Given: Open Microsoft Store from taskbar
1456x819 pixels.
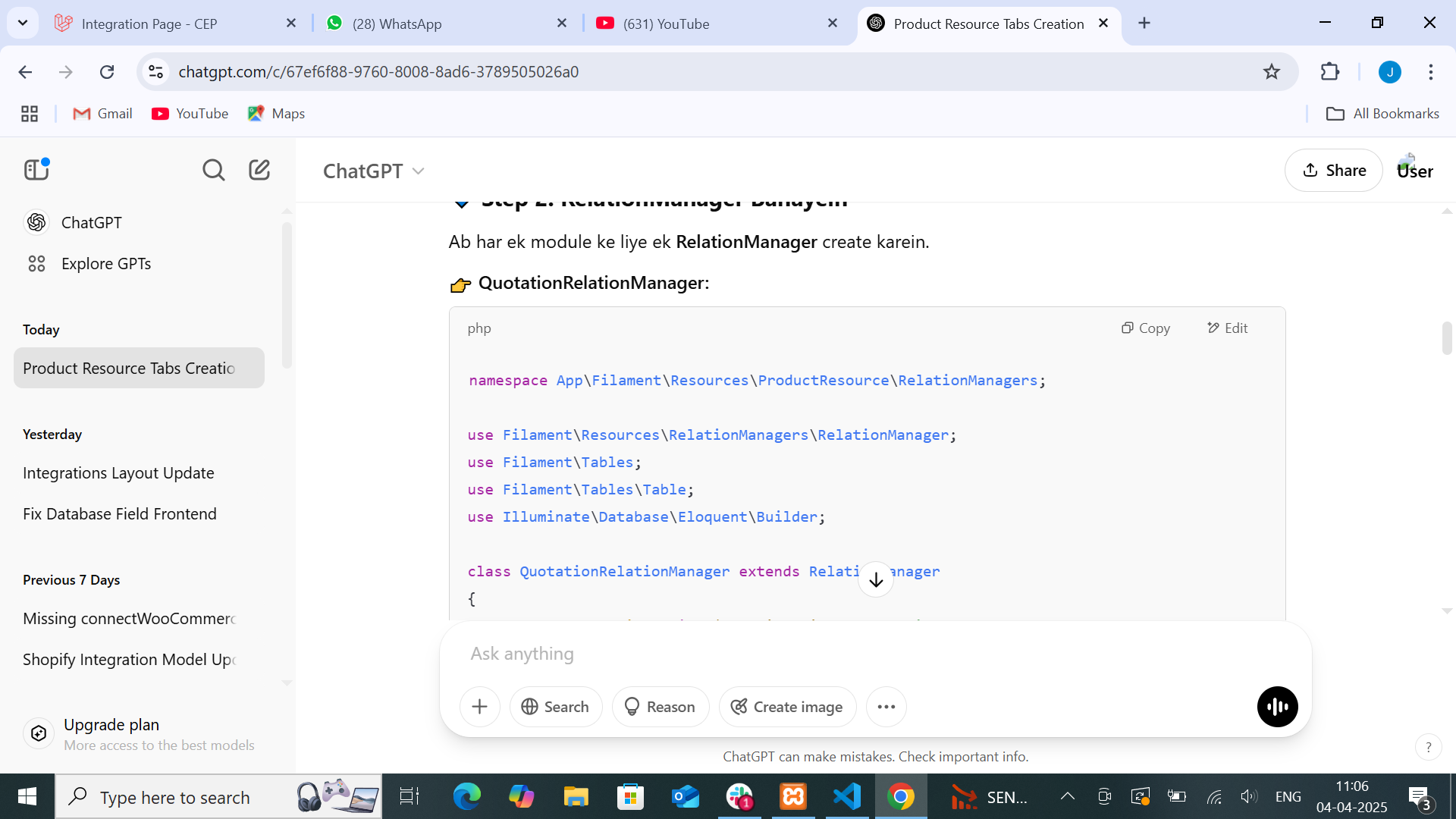Looking at the screenshot, I should (631, 796).
